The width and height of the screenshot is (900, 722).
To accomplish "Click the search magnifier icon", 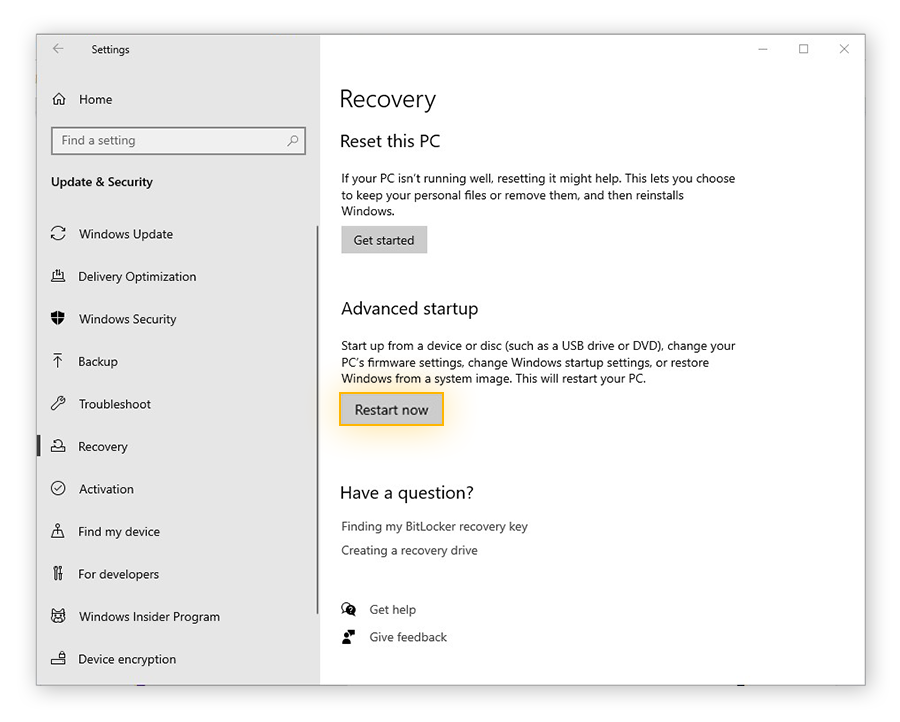I will point(293,141).
